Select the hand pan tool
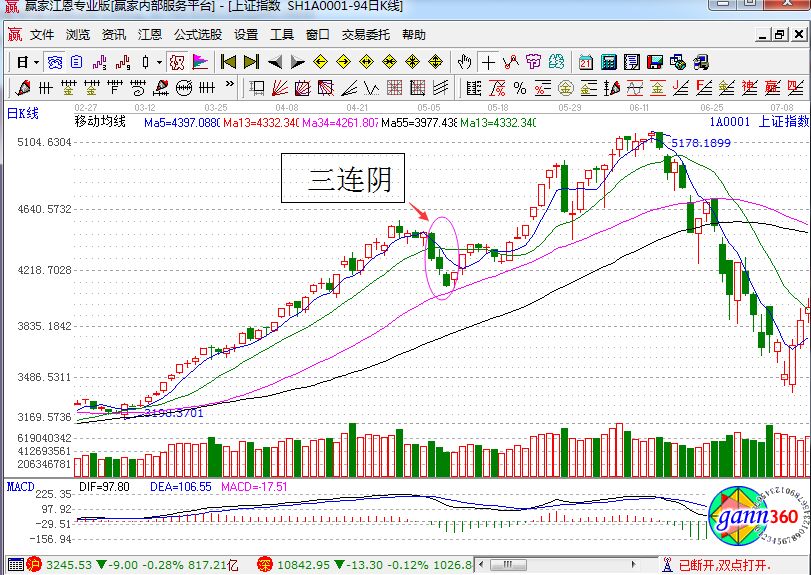 464,62
